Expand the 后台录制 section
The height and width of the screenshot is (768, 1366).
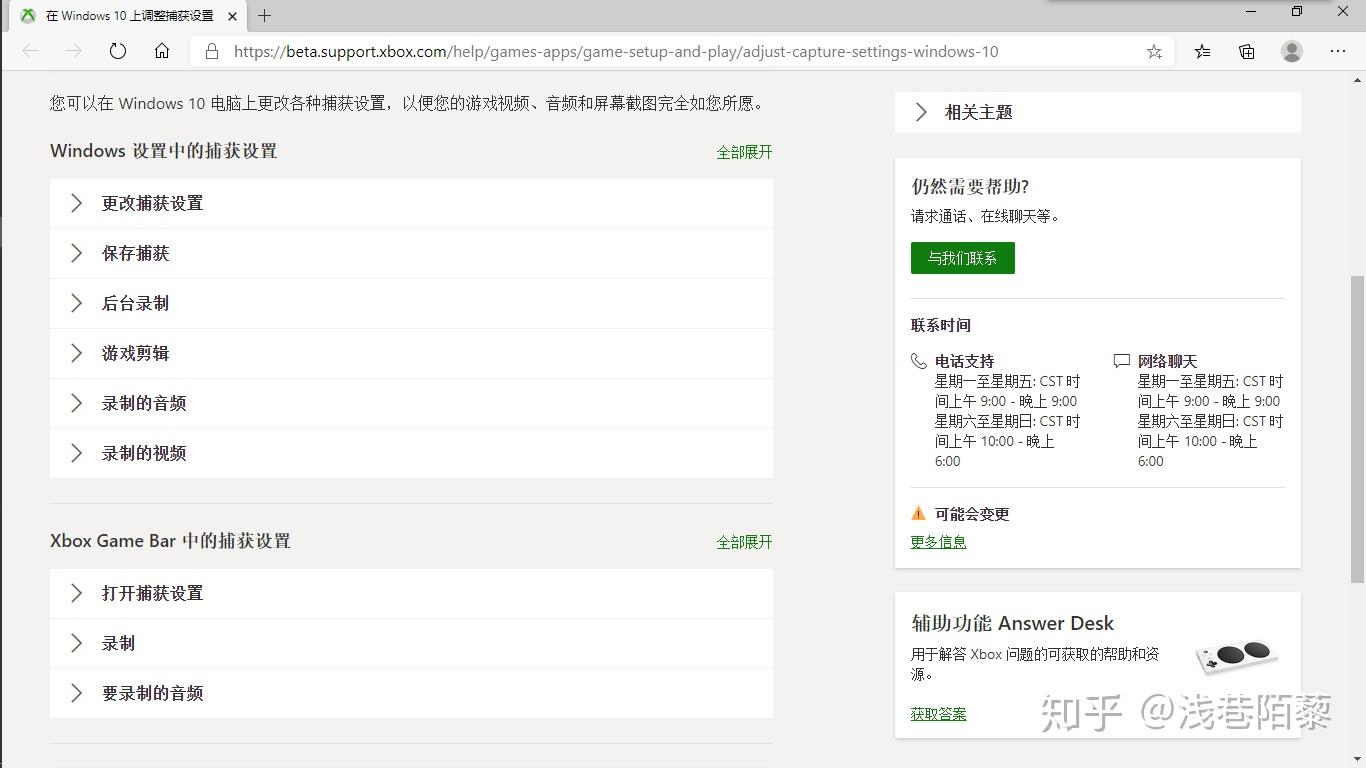coord(411,303)
